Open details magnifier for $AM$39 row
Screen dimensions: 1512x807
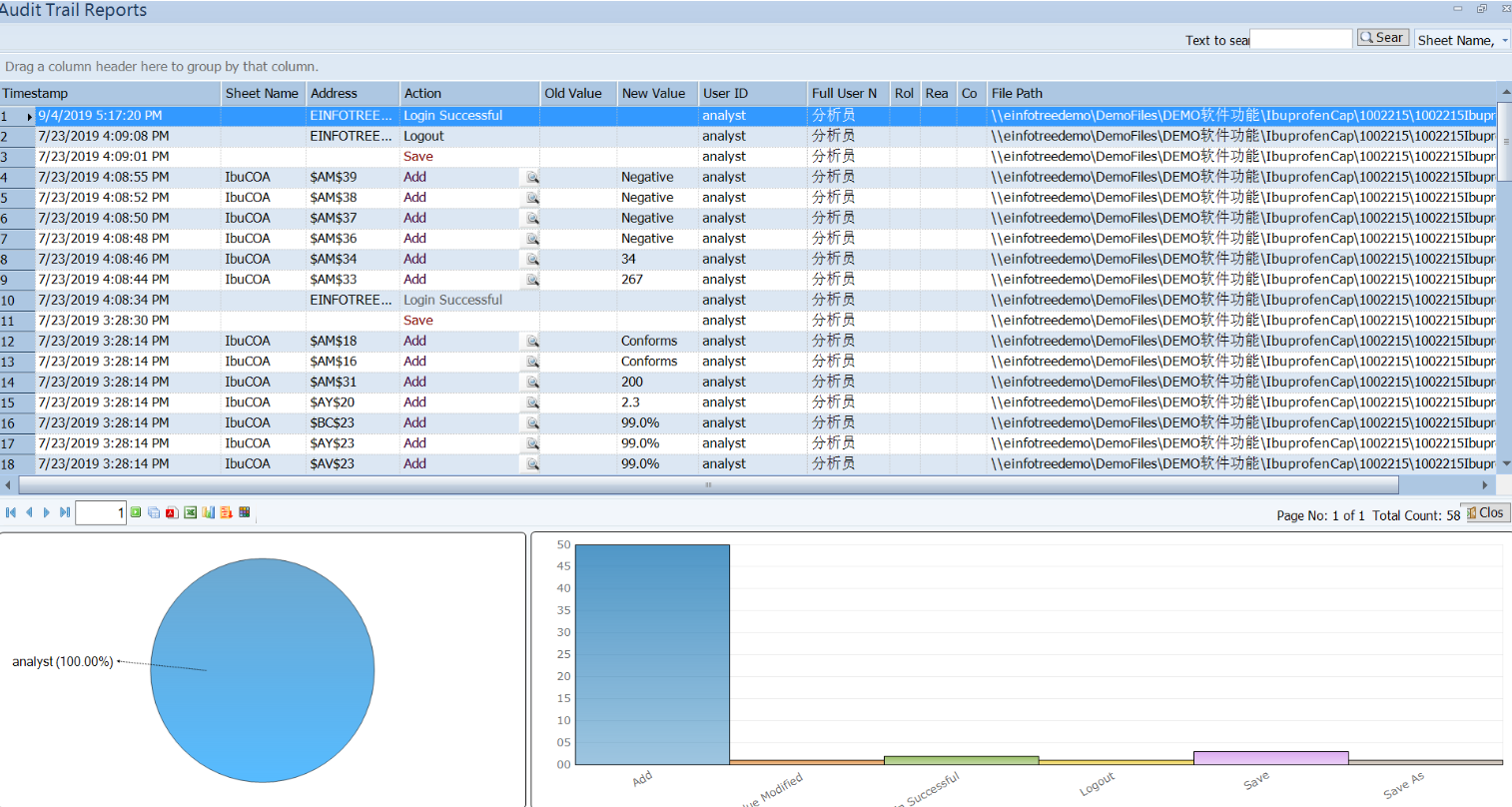[x=532, y=177]
